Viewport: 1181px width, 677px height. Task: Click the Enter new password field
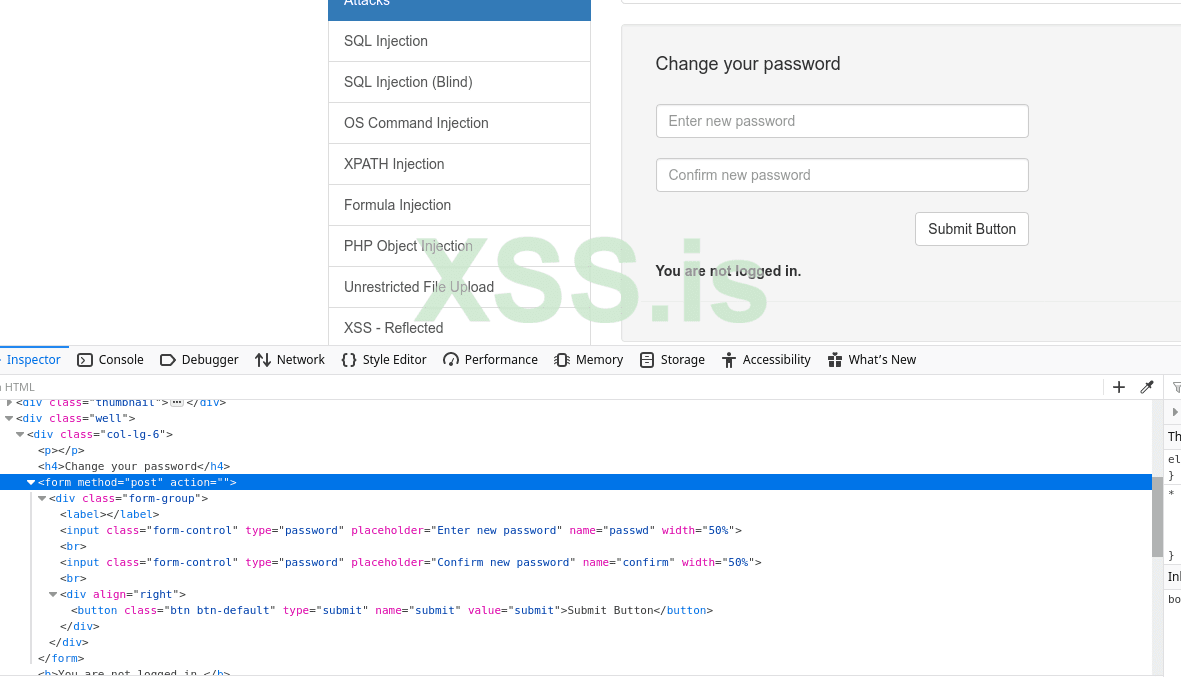click(x=841, y=121)
